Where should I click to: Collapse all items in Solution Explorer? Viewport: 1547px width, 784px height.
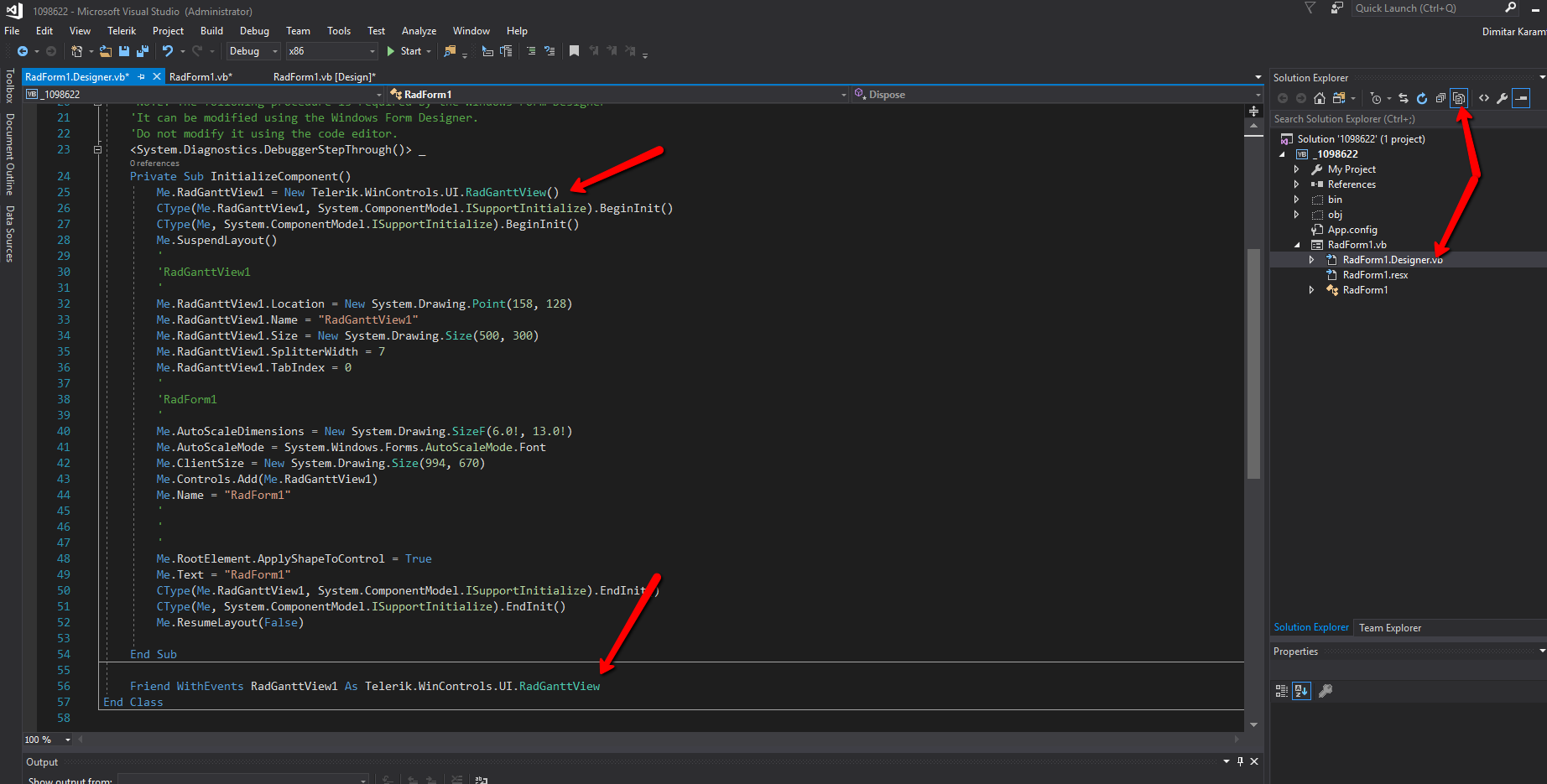[1440, 98]
